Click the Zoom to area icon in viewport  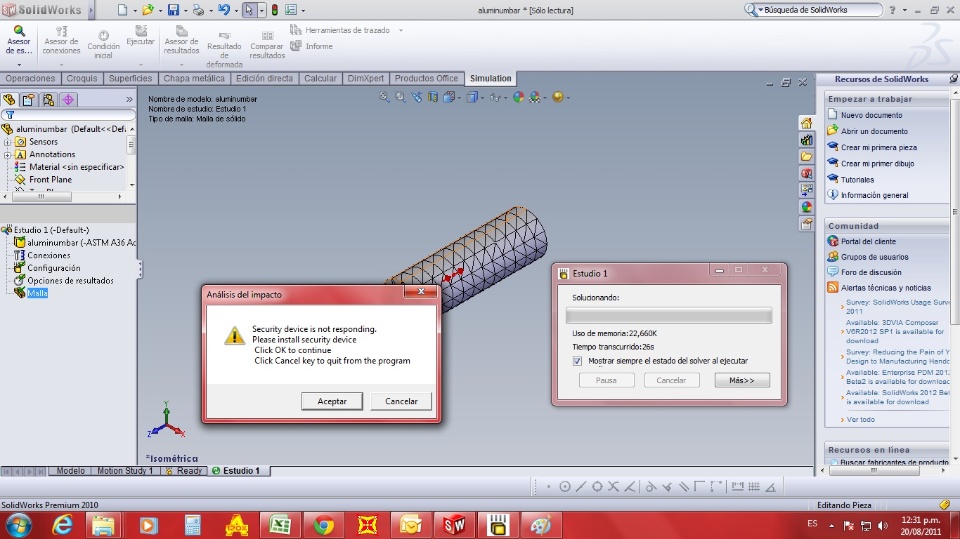coord(400,97)
